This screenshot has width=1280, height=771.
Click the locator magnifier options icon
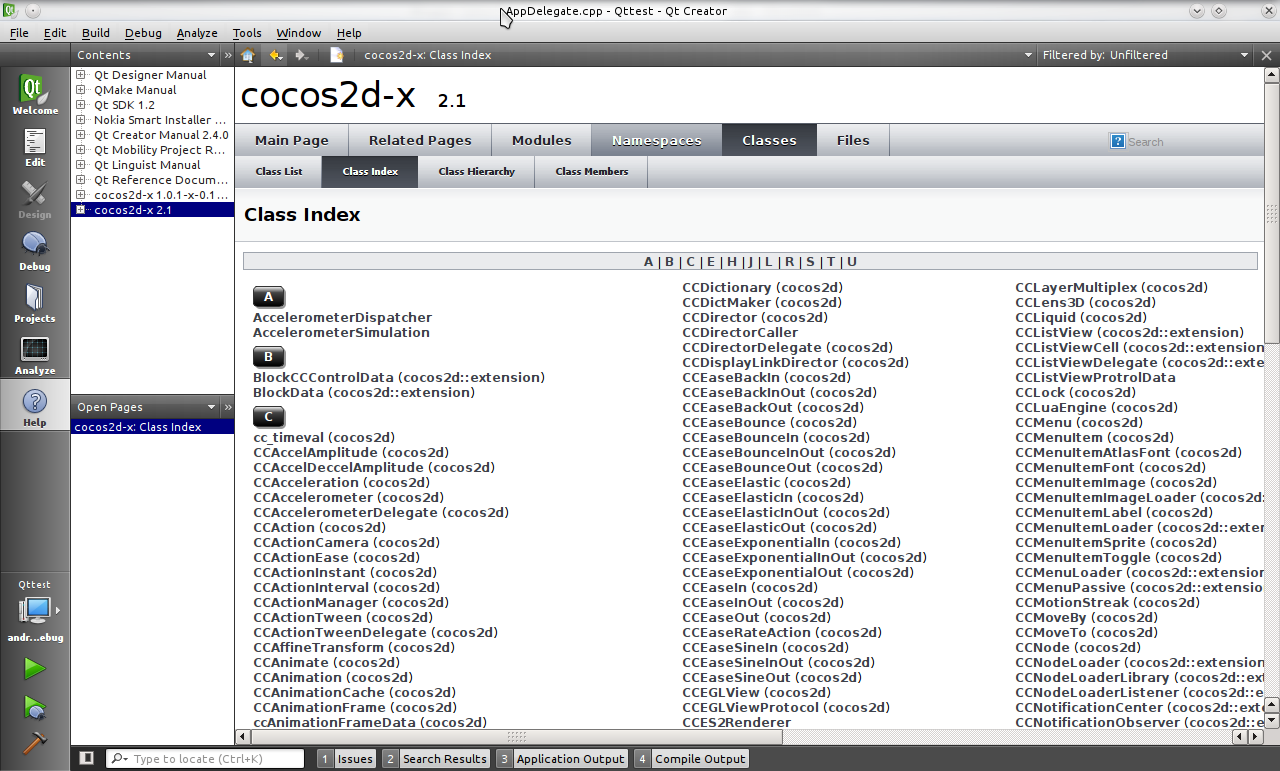coord(119,758)
